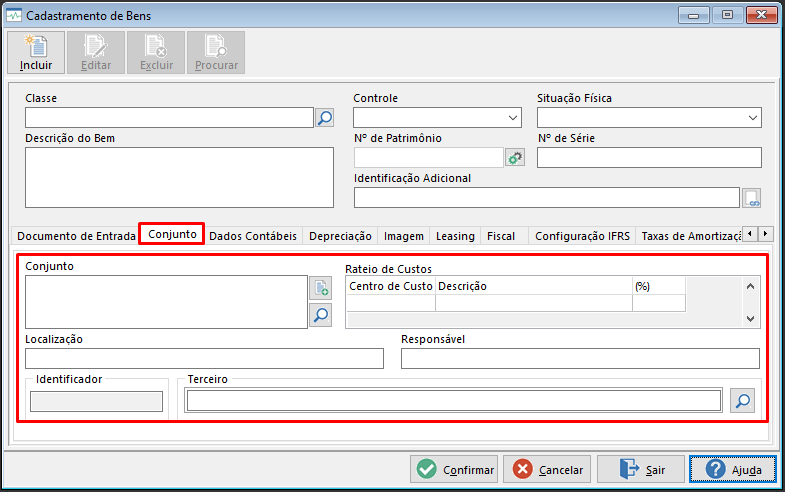Open the Documento de Entrada tab
This screenshot has height=492, width=785.
pyautogui.click(x=76, y=236)
